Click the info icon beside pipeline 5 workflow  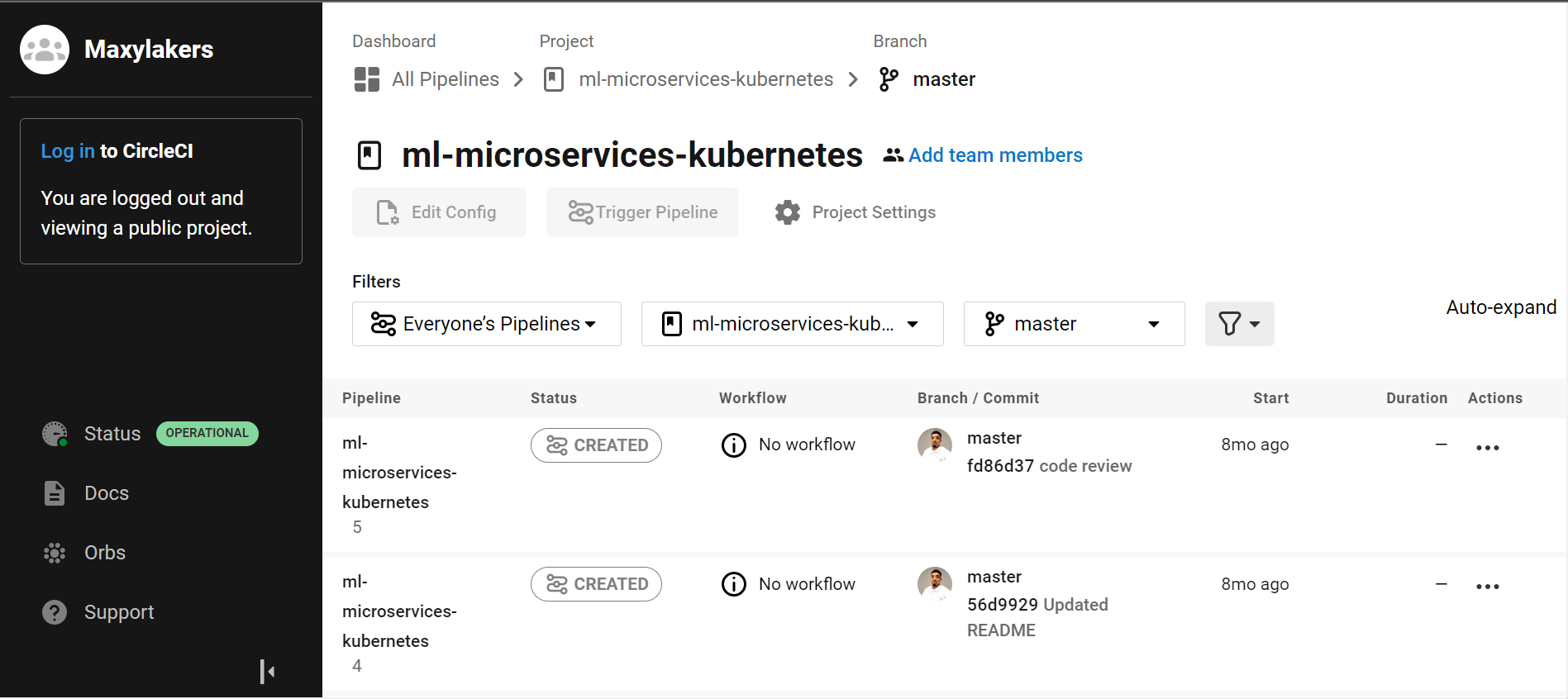point(733,445)
